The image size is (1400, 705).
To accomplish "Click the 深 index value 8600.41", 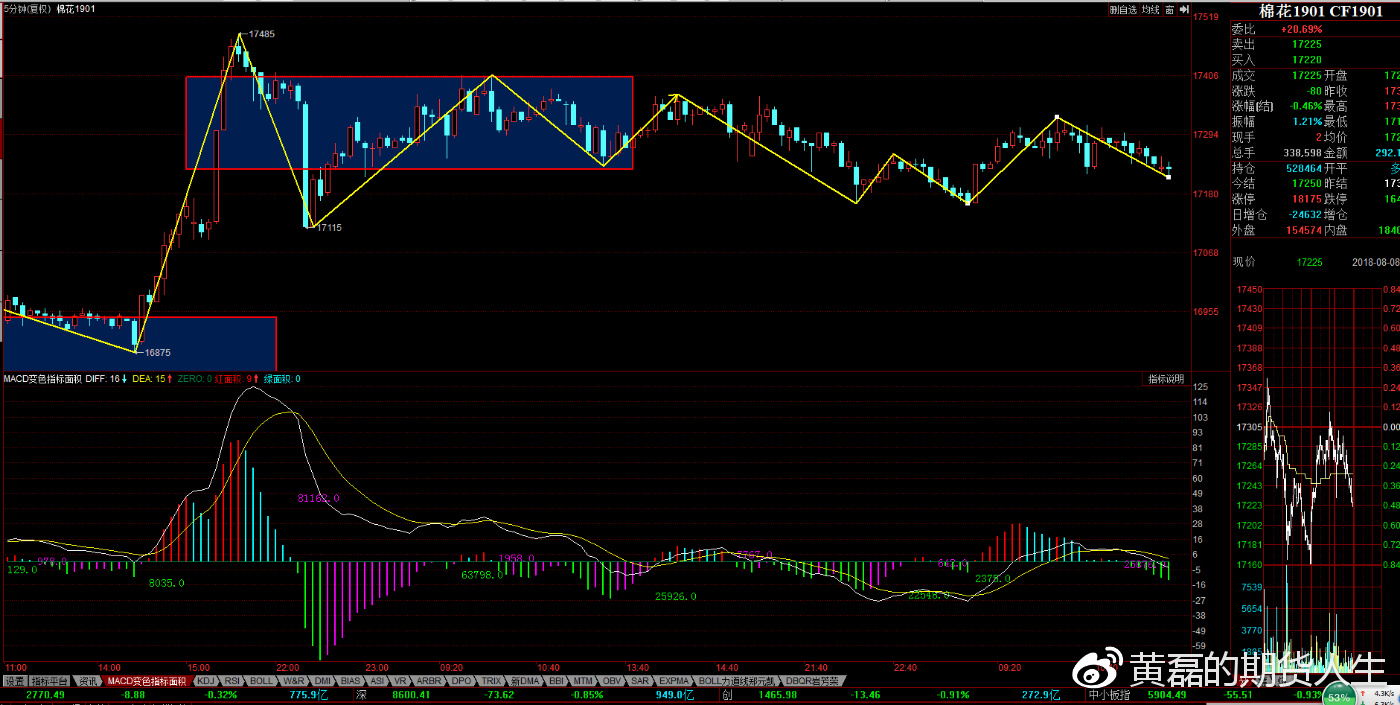I will click(411, 695).
